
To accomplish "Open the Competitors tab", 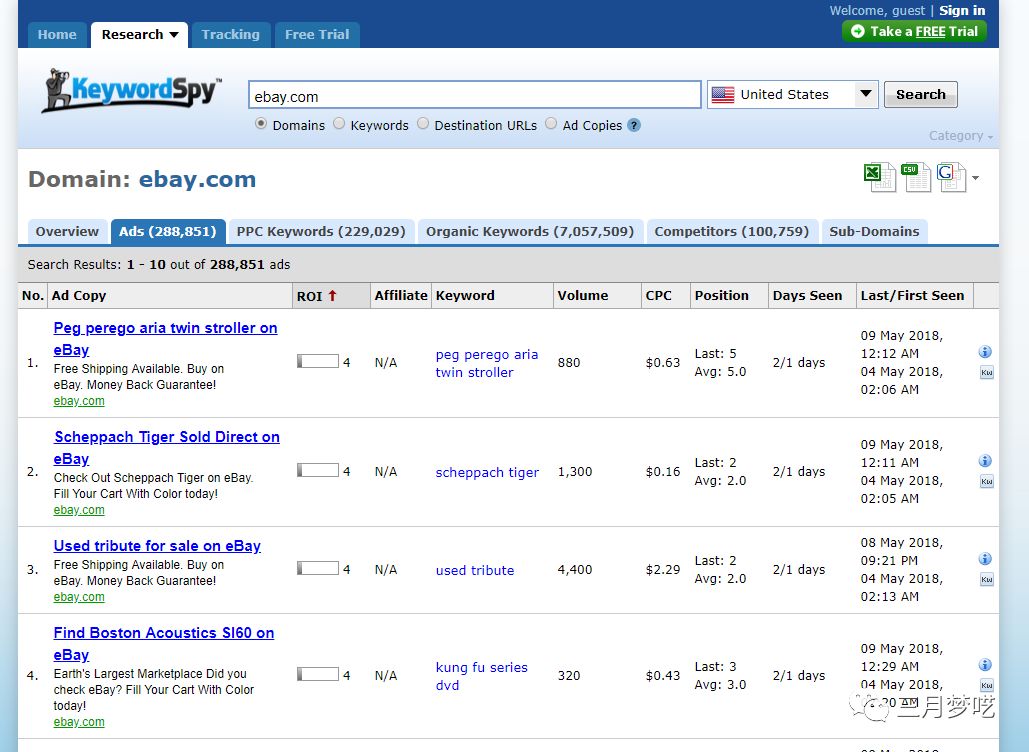I will coord(732,232).
